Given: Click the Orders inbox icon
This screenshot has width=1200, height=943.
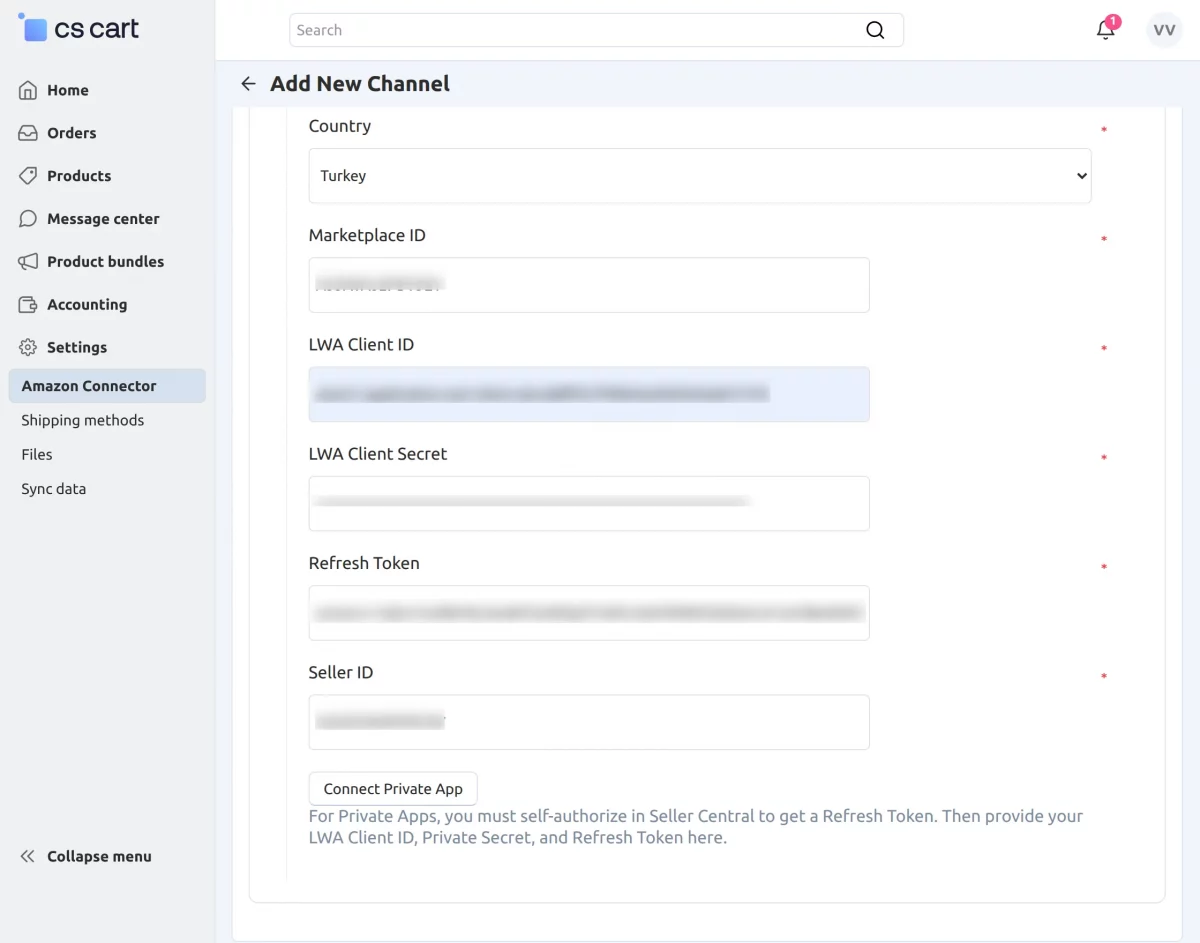Looking at the screenshot, I should click(x=28, y=133).
